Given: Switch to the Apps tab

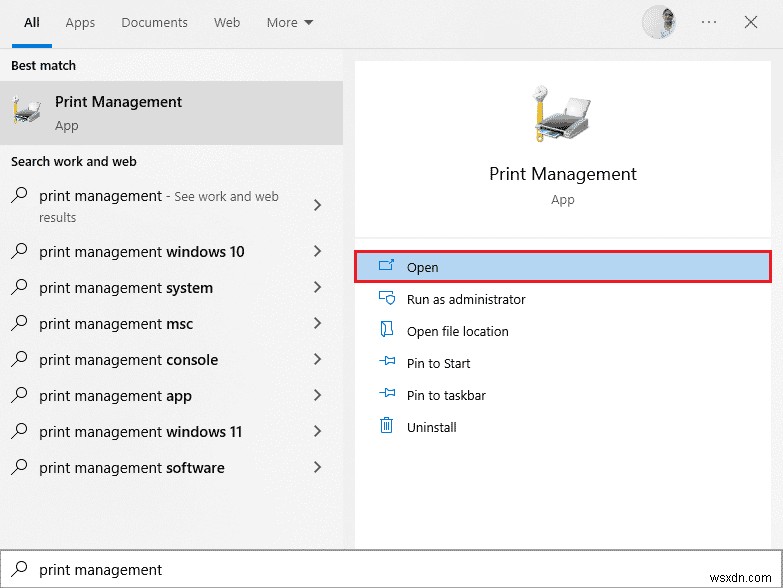Looking at the screenshot, I should pyautogui.click(x=79, y=22).
